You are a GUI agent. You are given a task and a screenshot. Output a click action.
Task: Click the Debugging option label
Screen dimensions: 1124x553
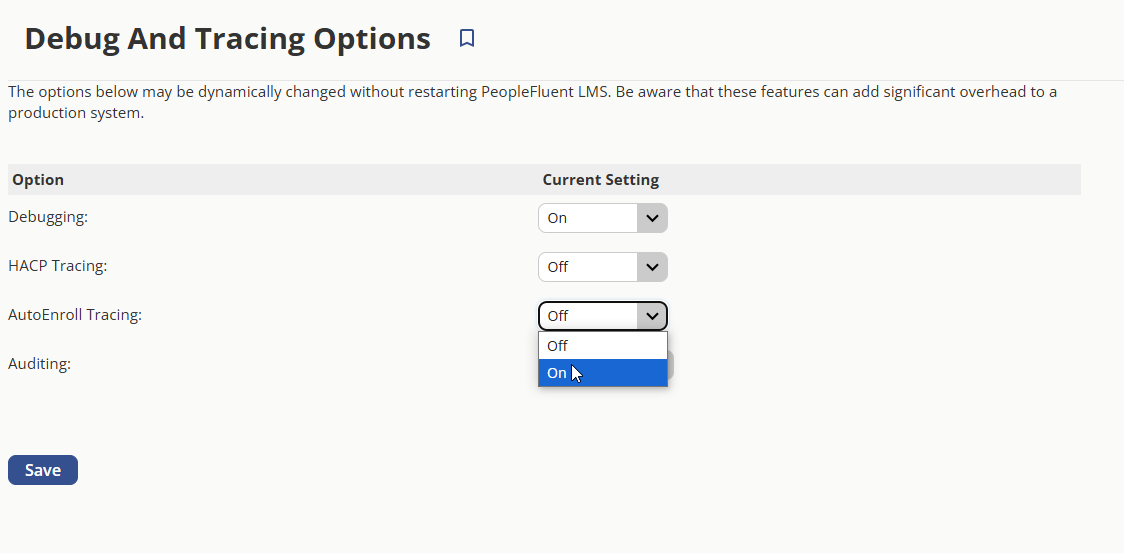48,217
